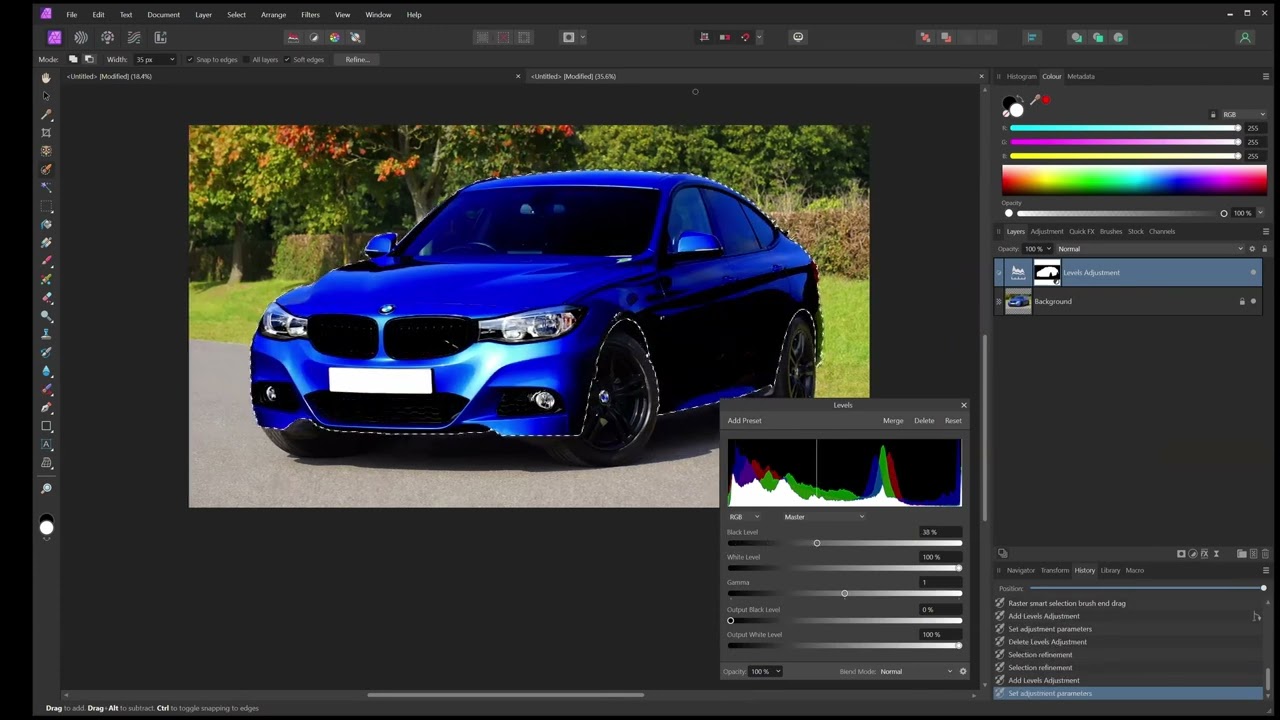Open the Master channel dropdown in Levels
The image size is (1280, 720).
pos(824,517)
